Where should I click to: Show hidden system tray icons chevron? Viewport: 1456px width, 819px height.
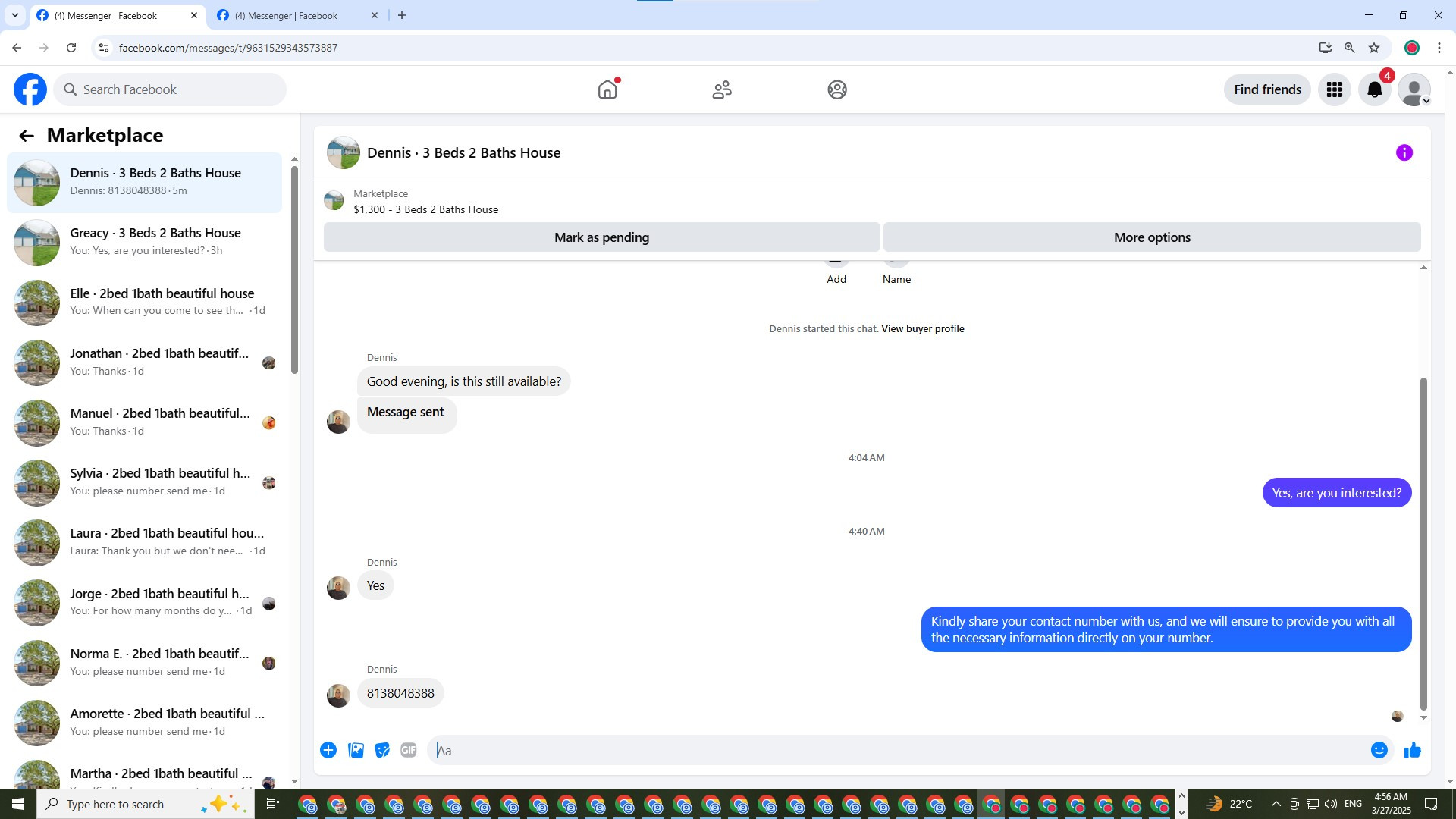[1276, 804]
